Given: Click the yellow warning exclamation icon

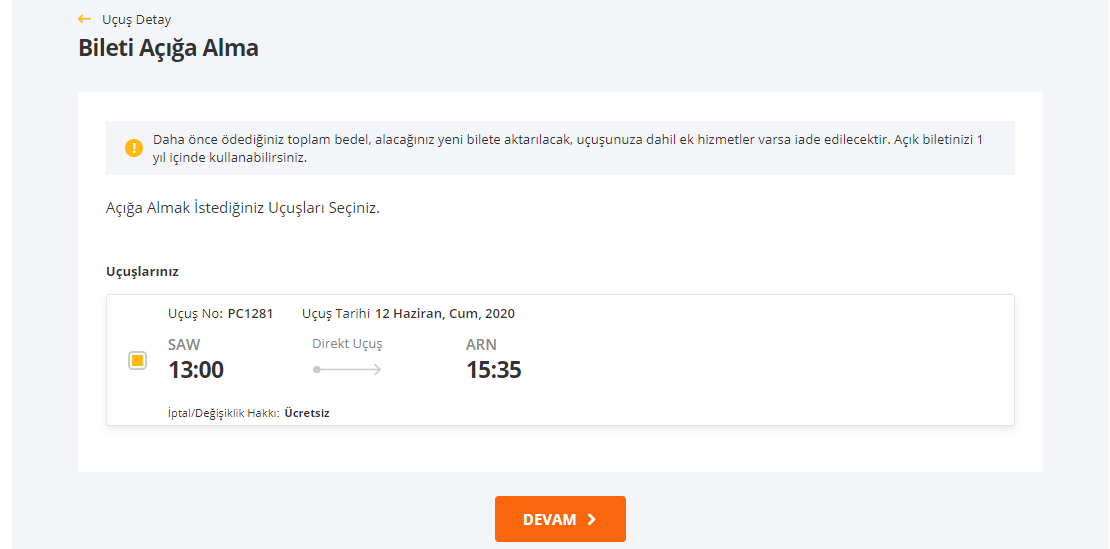Looking at the screenshot, I should coord(134,148).
